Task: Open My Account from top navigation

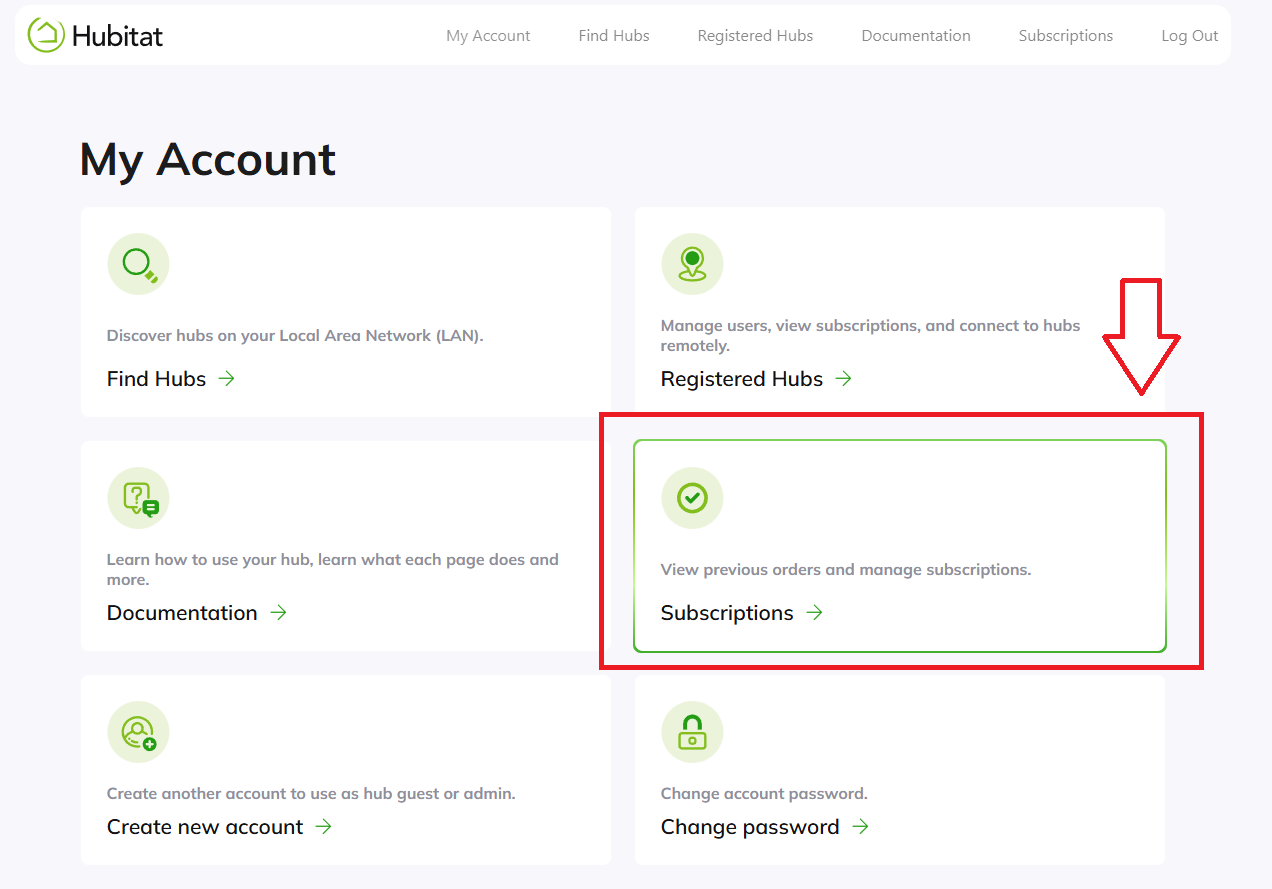Action: click(x=488, y=36)
